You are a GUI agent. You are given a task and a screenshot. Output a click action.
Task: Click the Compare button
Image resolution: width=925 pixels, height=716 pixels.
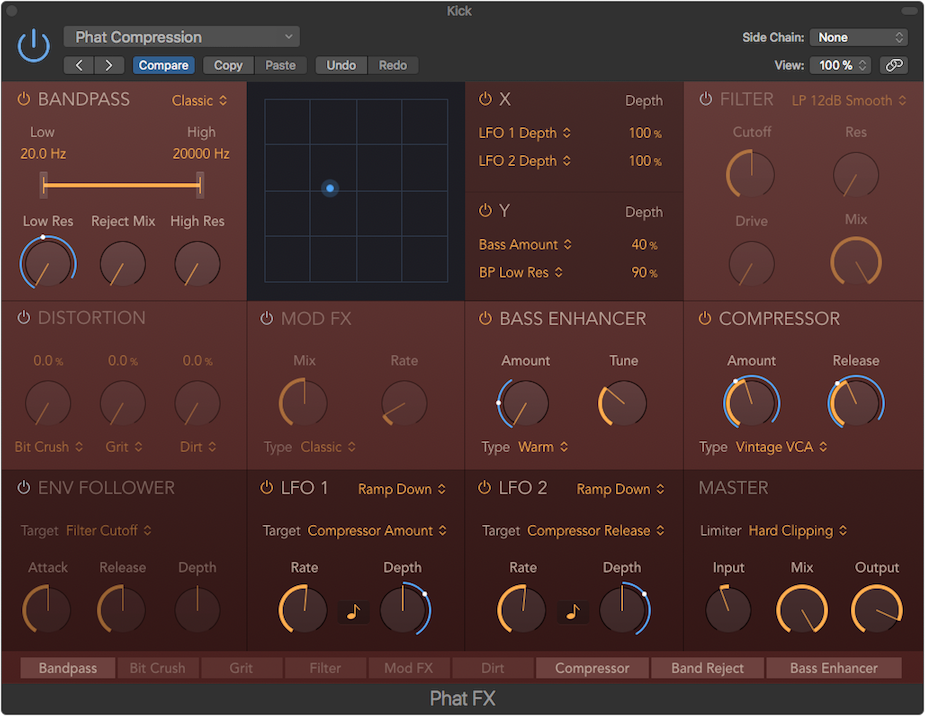point(163,65)
